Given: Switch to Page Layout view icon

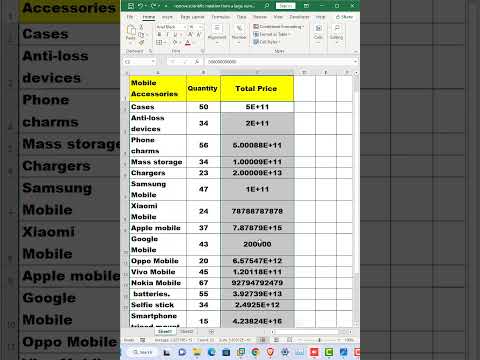Looking at the screenshot, I should coord(276,340).
